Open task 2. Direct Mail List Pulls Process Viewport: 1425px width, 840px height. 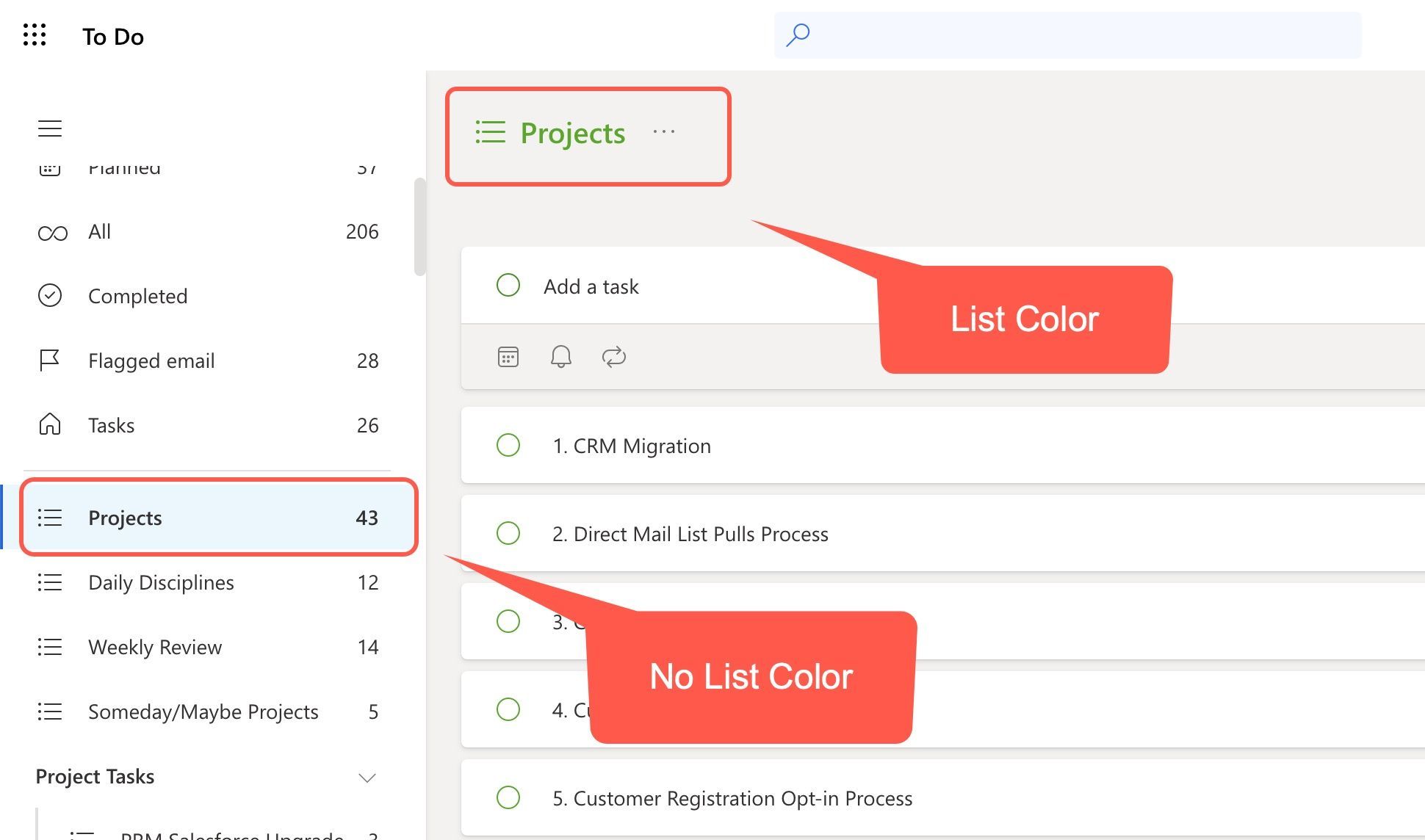[x=943, y=533]
